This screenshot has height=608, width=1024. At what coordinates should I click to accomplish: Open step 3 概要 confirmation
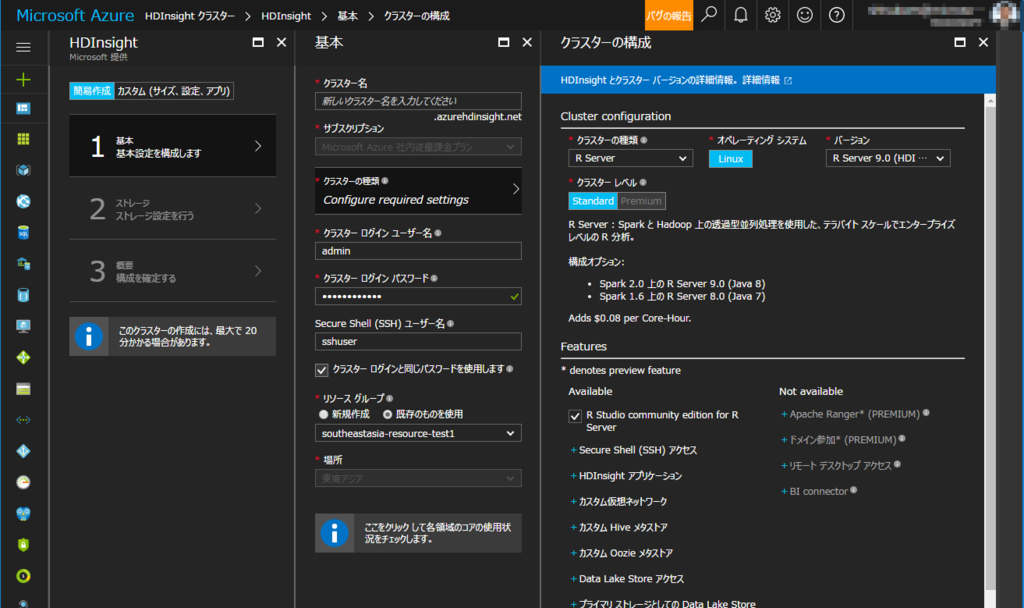pos(172,271)
